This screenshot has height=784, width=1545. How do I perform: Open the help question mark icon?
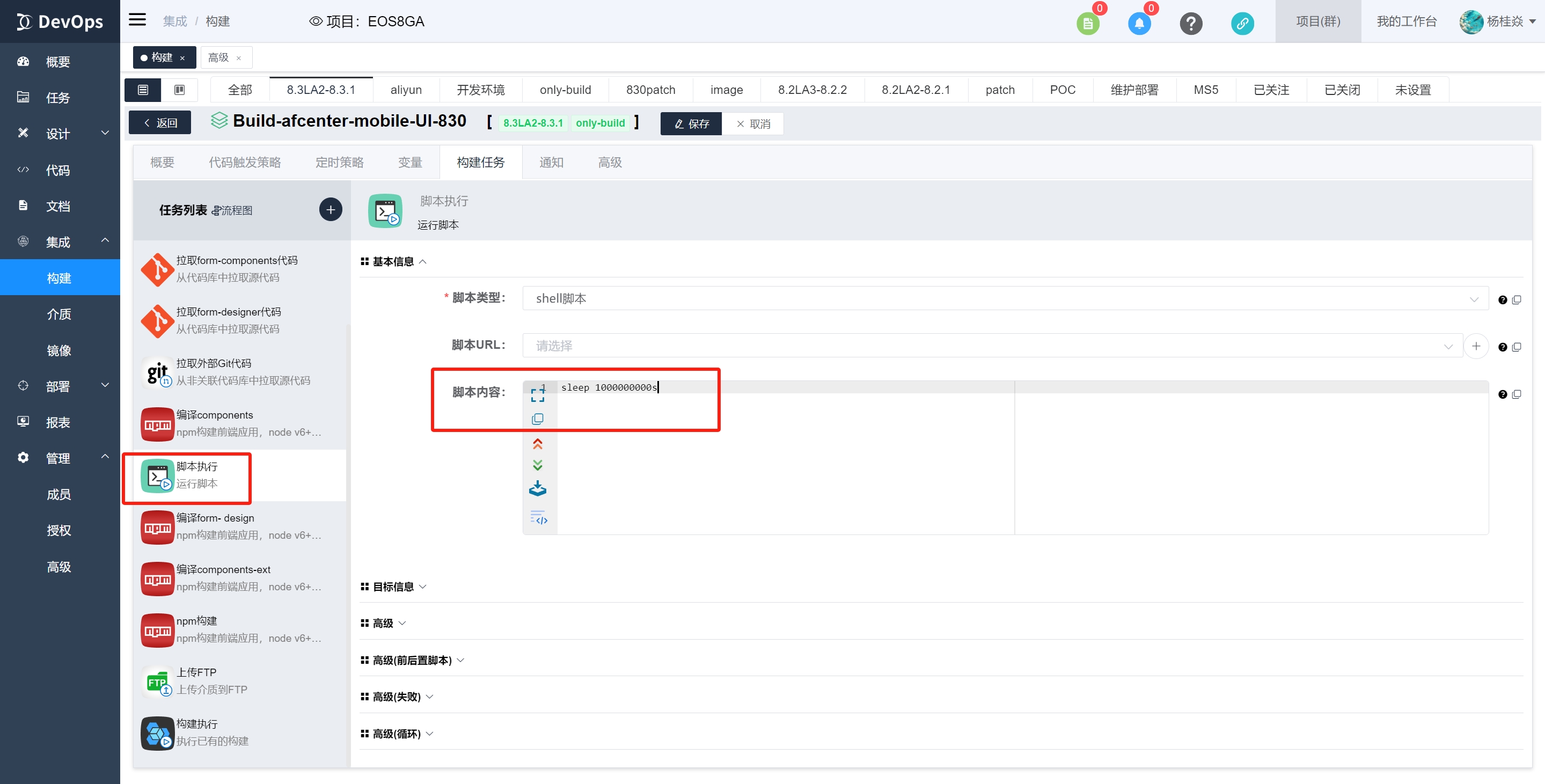(1190, 23)
